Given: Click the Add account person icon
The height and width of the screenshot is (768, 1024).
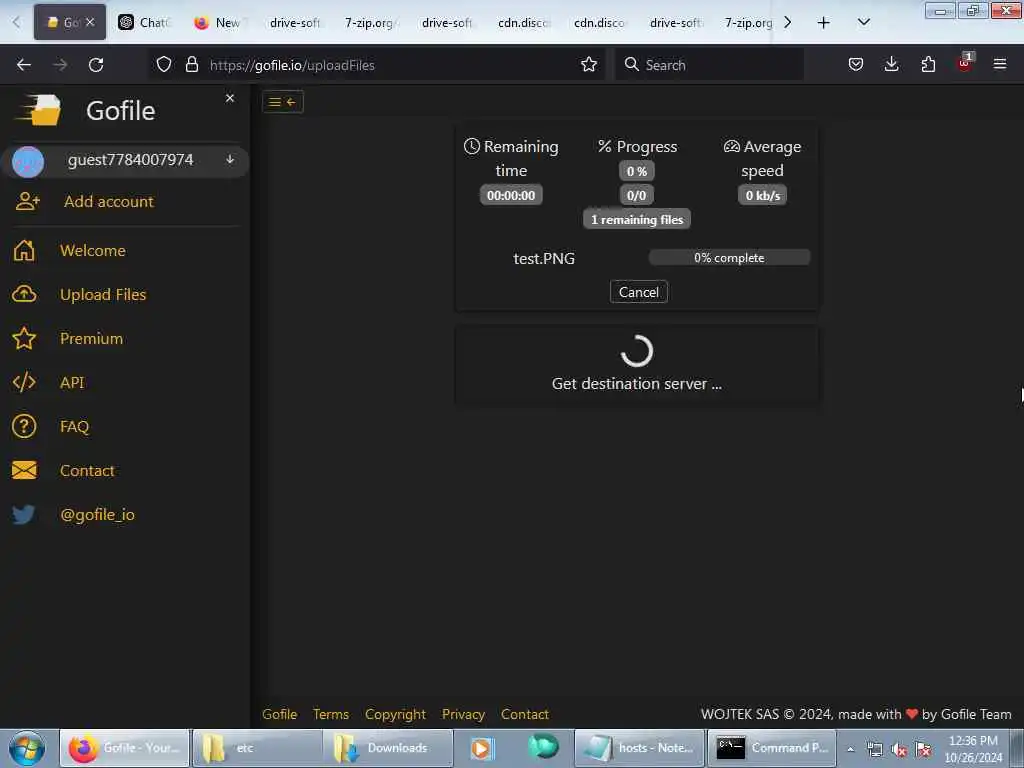Looking at the screenshot, I should coord(27,202).
